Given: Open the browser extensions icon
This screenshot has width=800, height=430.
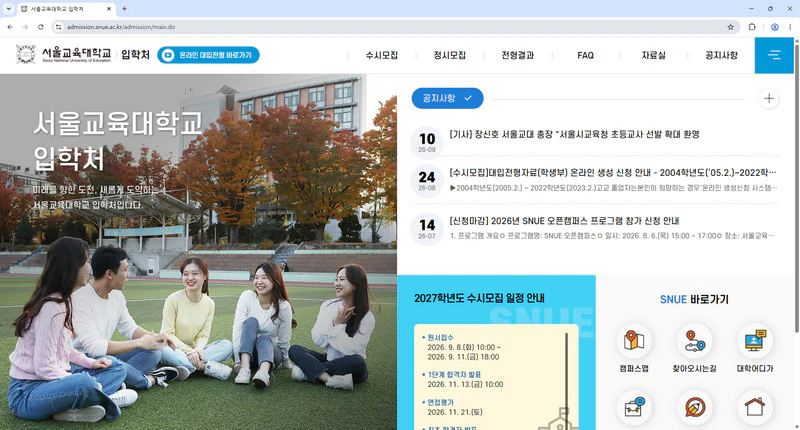Looking at the screenshot, I should (752, 27).
